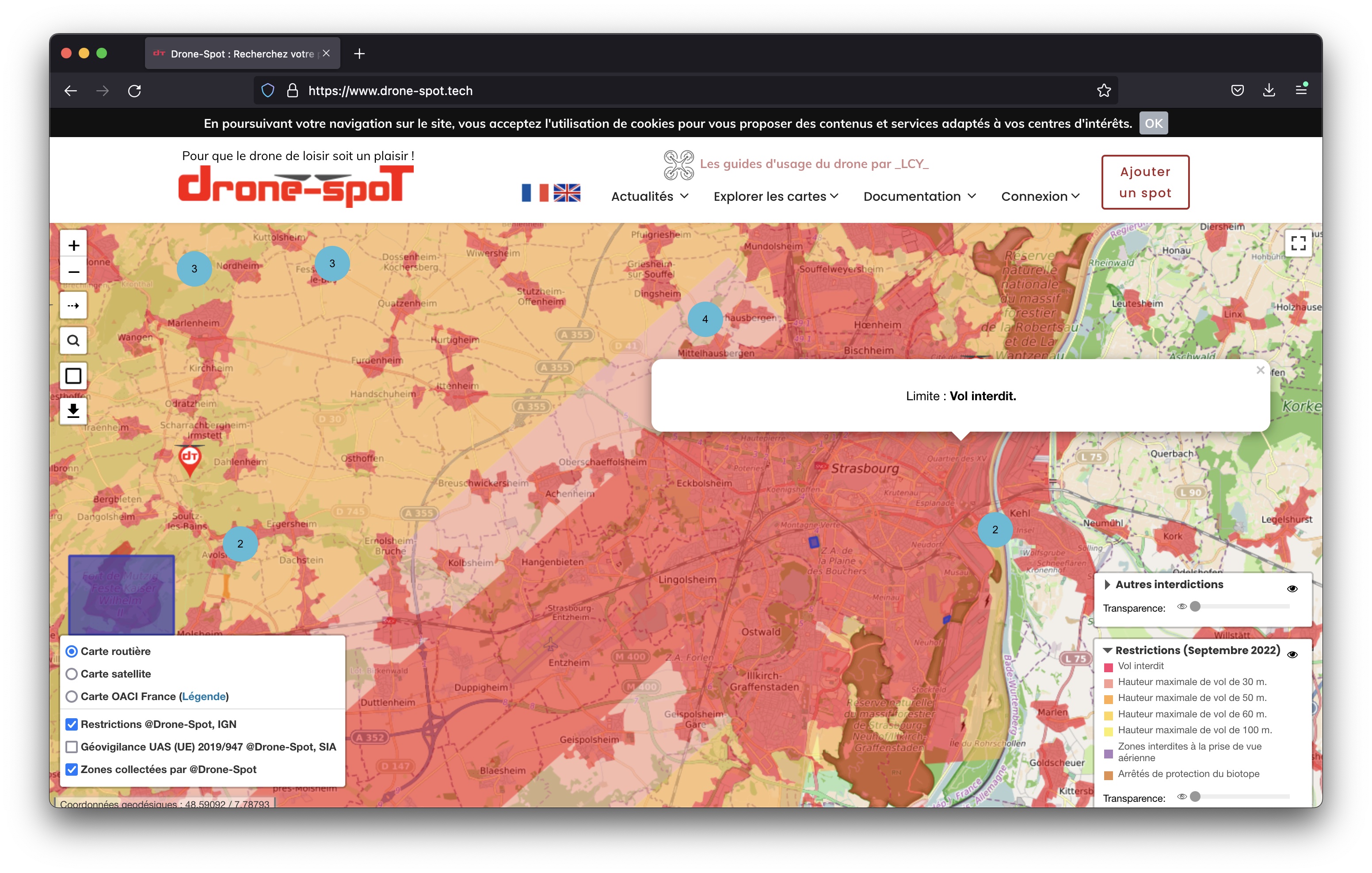This screenshot has height=873, width=1372.
Task: Expand the Autres interdictions section
Action: (x=1107, y=585)
